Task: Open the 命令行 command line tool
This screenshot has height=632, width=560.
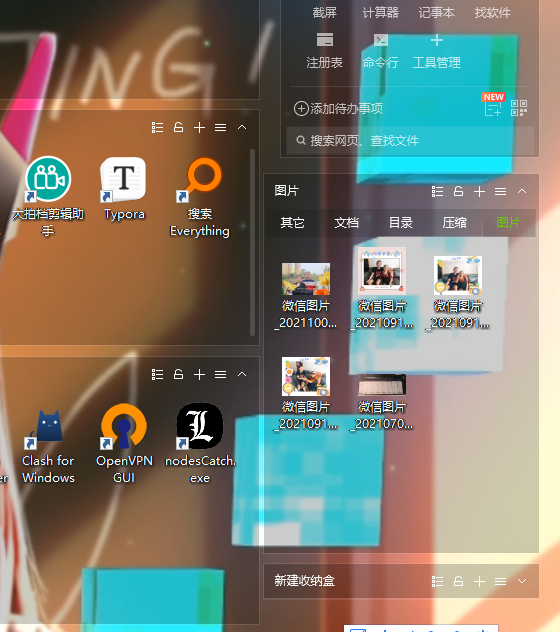Action: [x=381, y=51]
